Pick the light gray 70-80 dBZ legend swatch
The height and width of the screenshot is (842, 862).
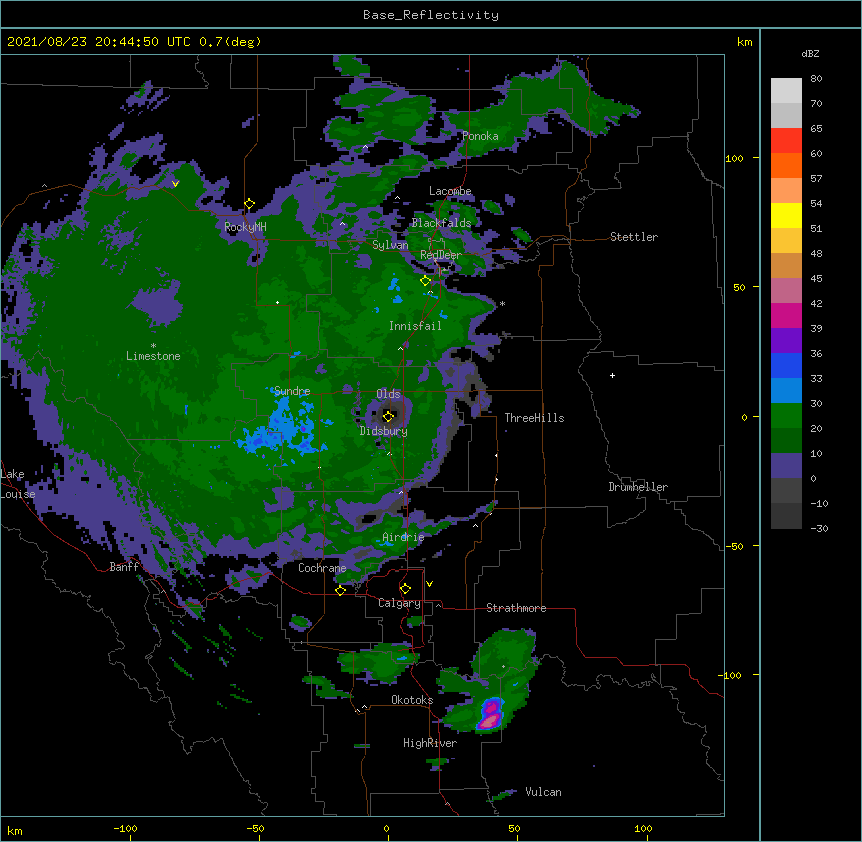(x=786, y=91)
